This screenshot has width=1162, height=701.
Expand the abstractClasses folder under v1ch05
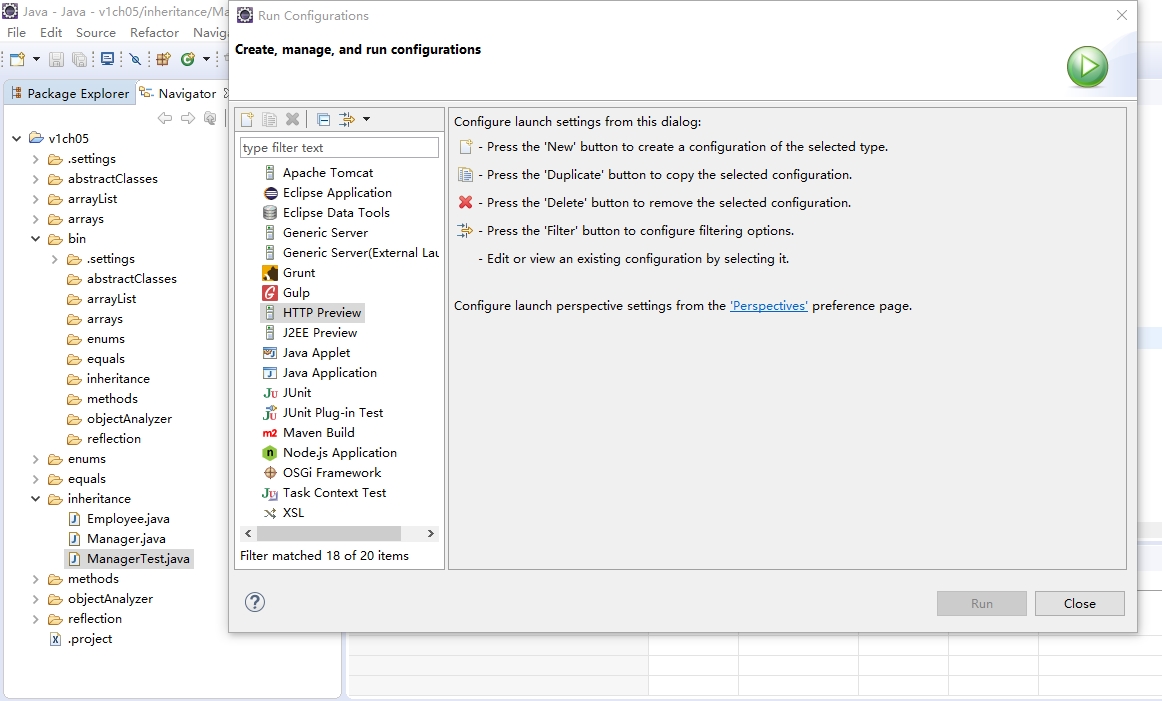coord(35,179)
